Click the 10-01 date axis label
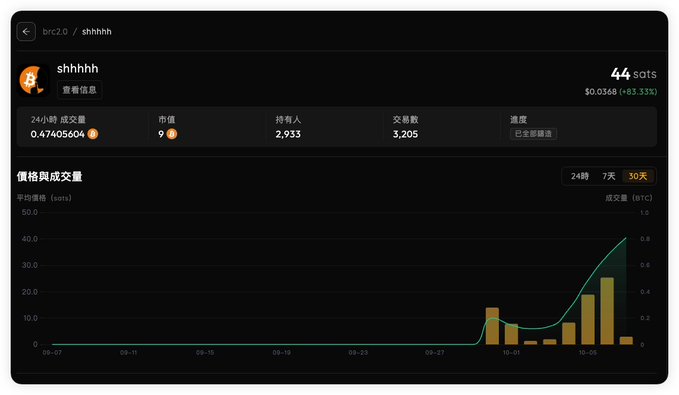679x395 pixels. (x=511, y=353)
